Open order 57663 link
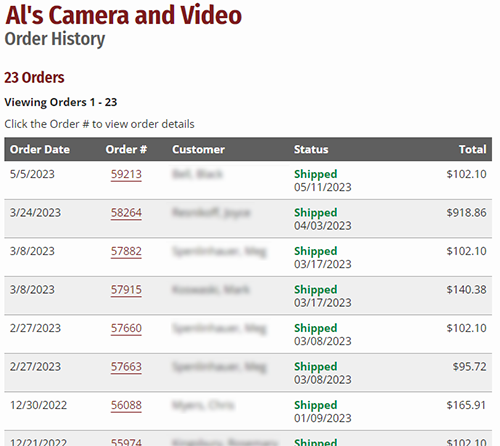500x446 pixels. coord(126,367)
